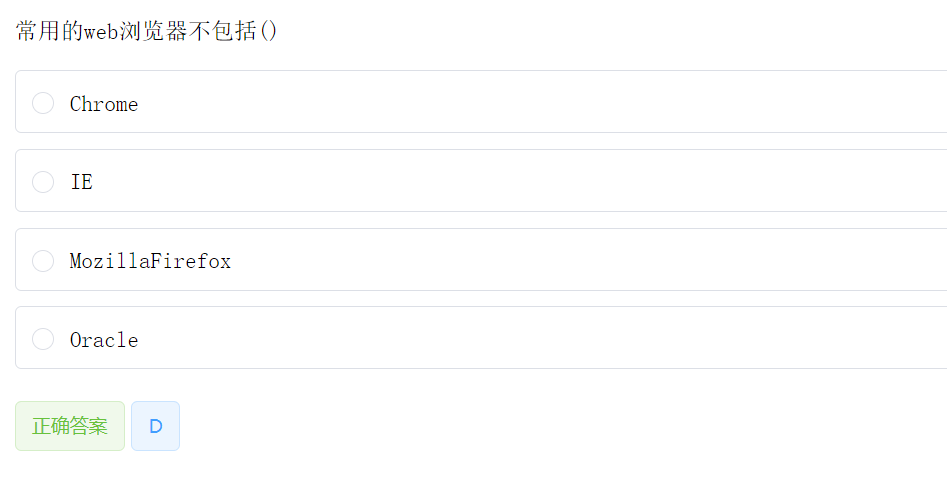This screenshot has width=947, height=479.
Task: Click the green 正确答案 button
Action: pyautogui.click(x=70, y=426)
